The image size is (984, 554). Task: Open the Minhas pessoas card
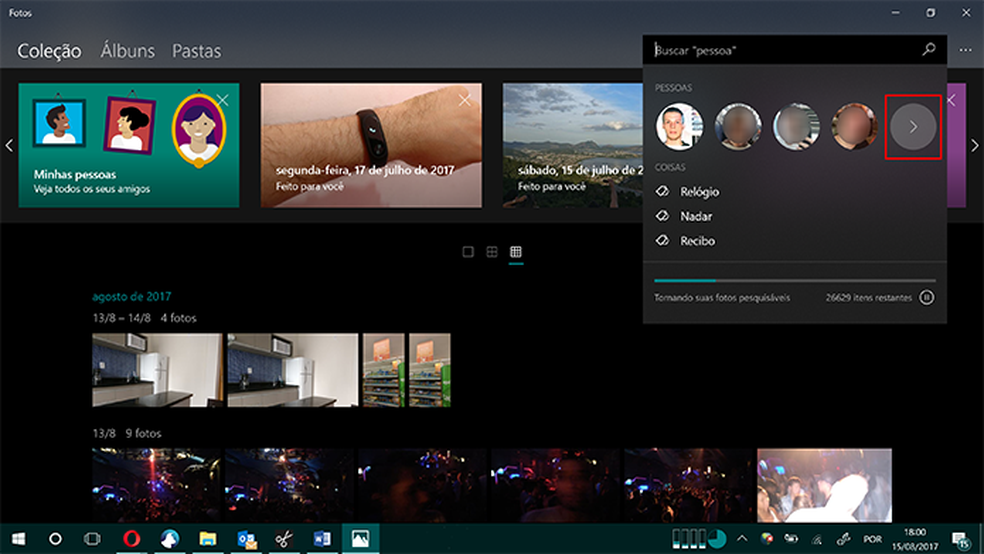point(129,146)
